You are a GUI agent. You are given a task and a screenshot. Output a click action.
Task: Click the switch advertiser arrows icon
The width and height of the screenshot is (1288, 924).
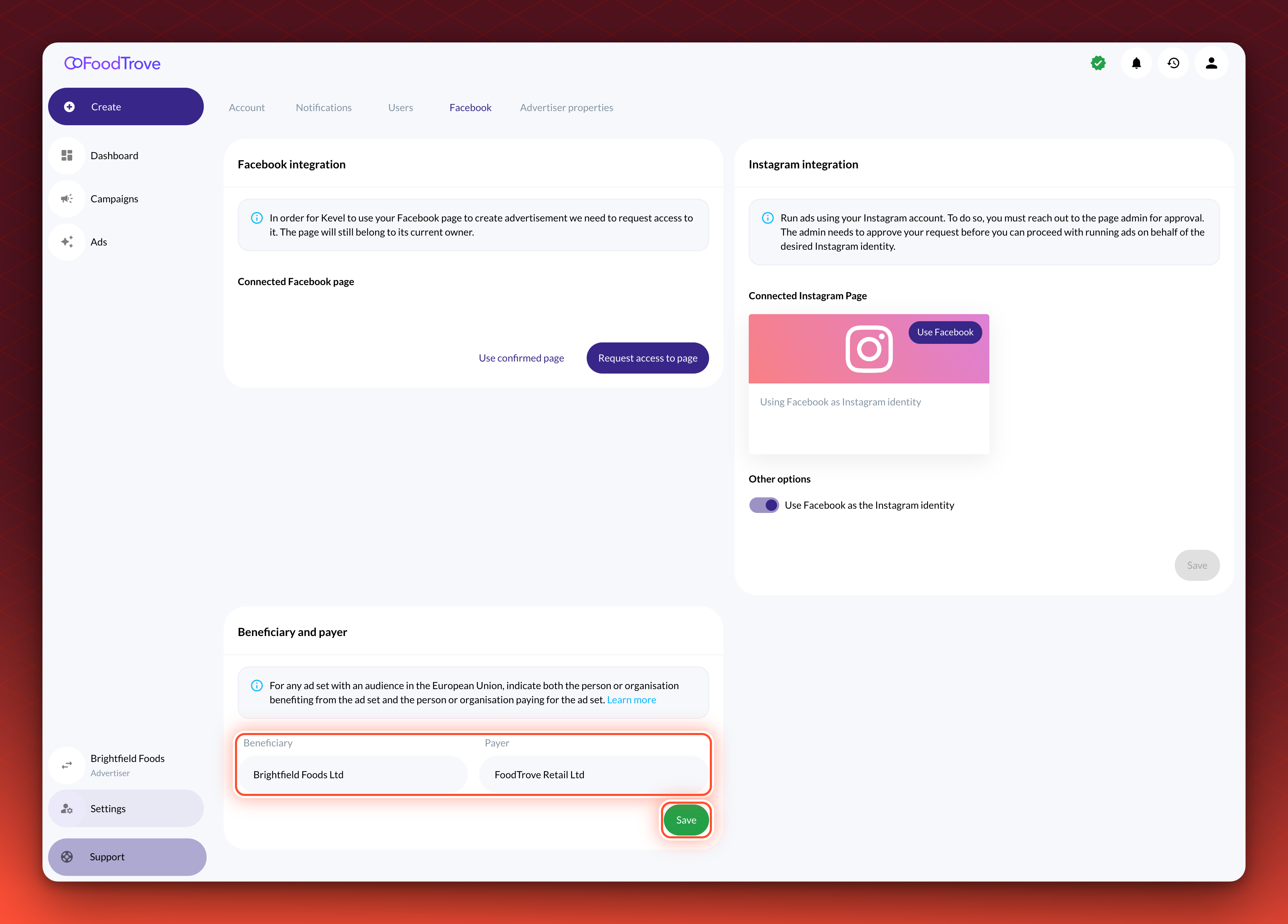click(x=67, y=765)
